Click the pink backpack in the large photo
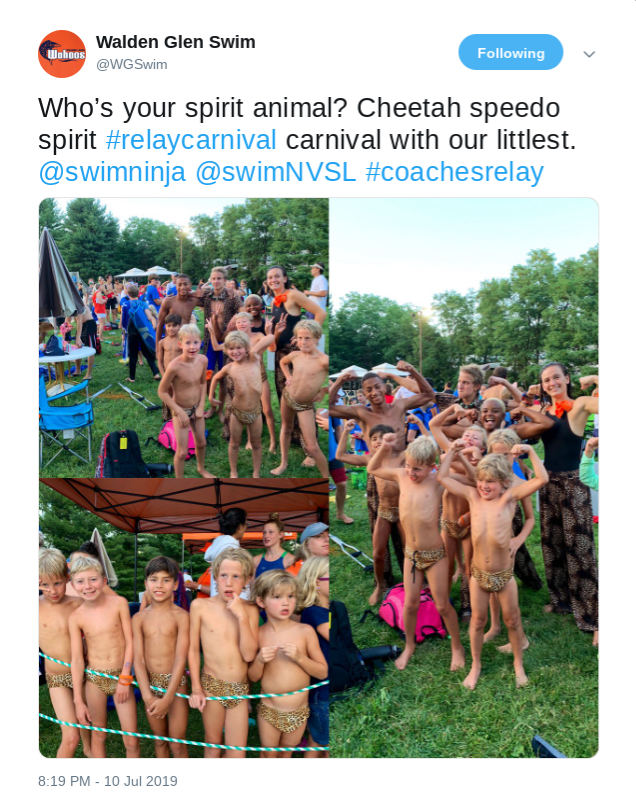 point(408,613)
